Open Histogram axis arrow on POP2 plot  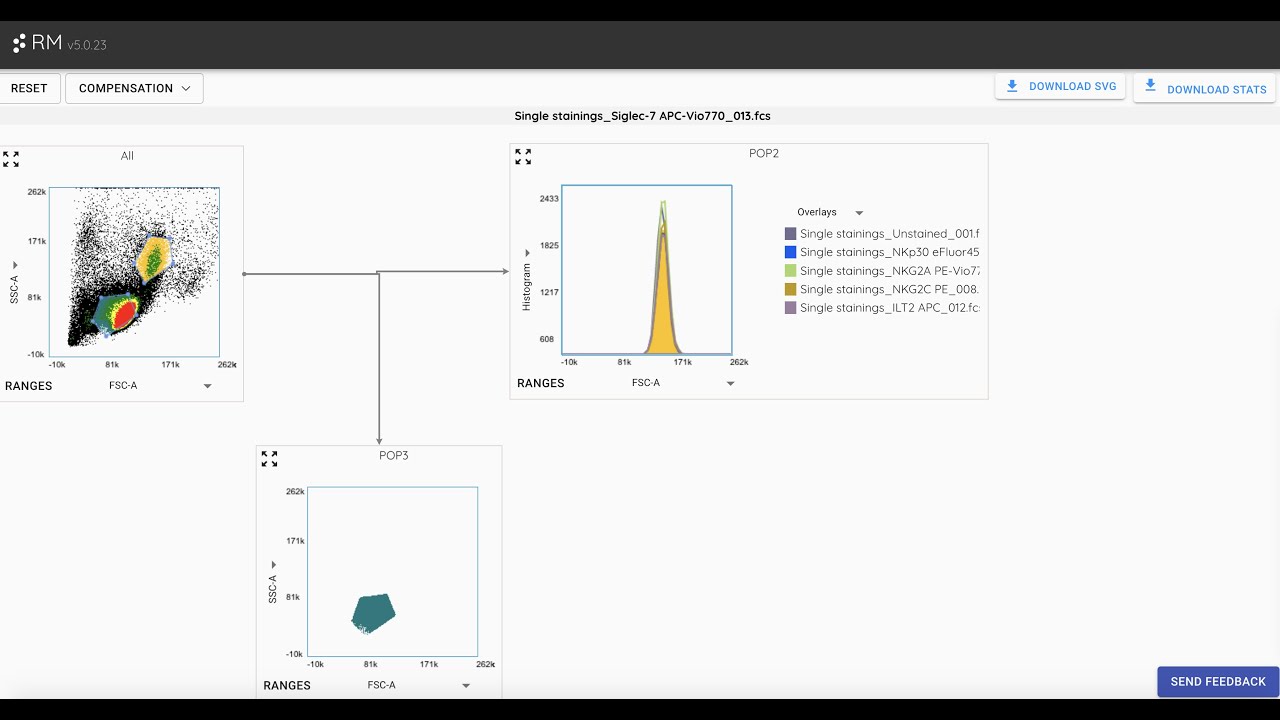point(527,254)
